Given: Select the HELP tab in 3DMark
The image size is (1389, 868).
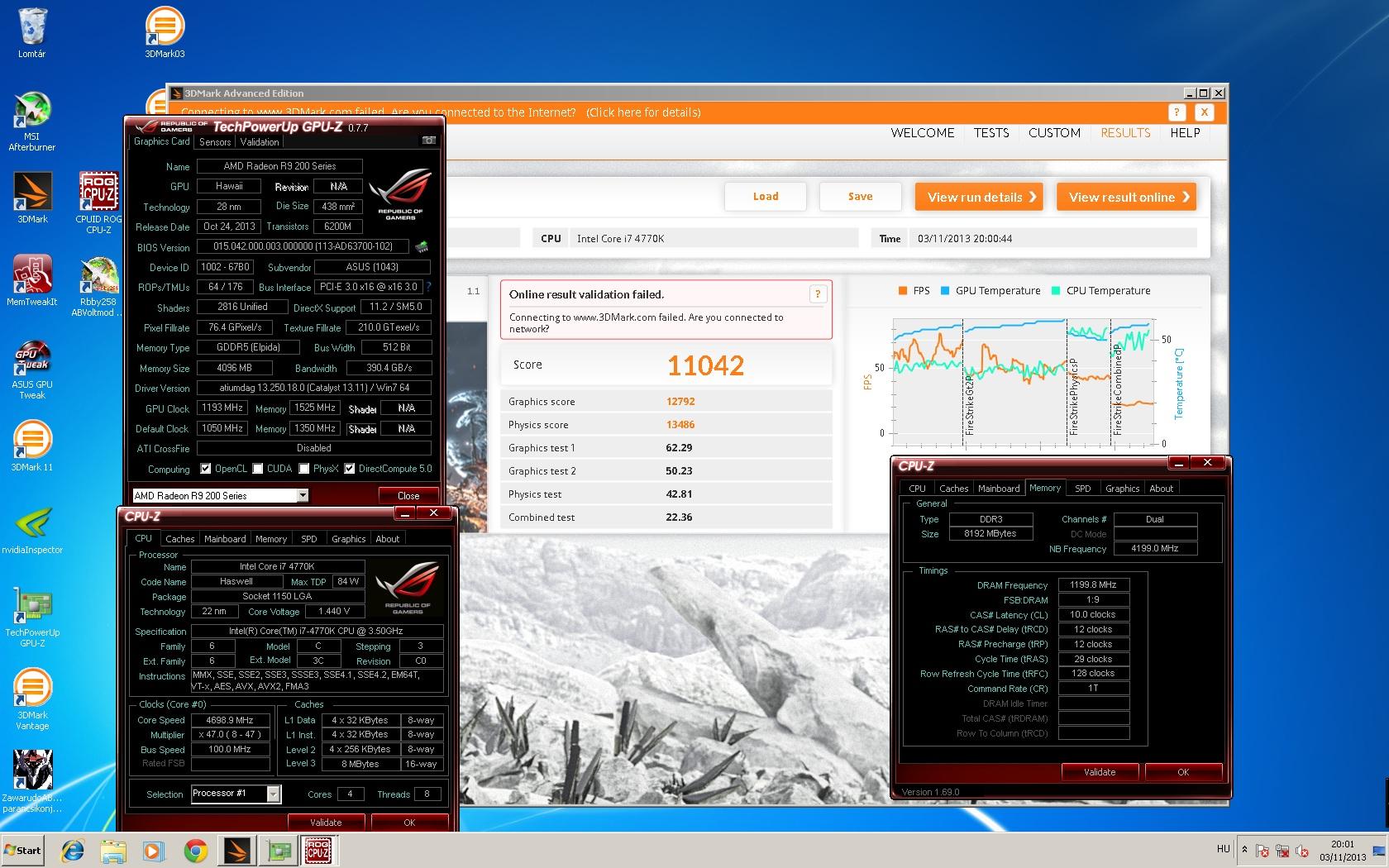Looking at the screenshot, I should 1185,133.
